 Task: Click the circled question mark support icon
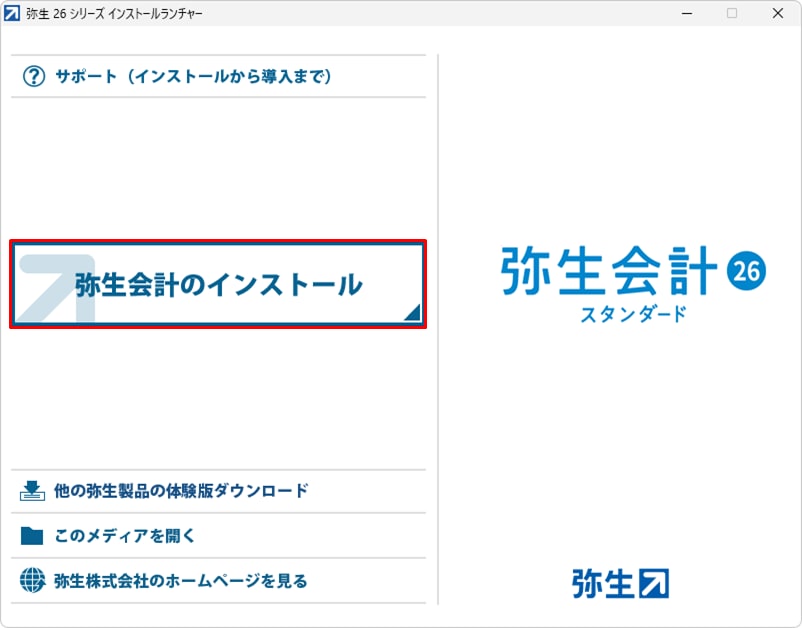tap(34, 75)
